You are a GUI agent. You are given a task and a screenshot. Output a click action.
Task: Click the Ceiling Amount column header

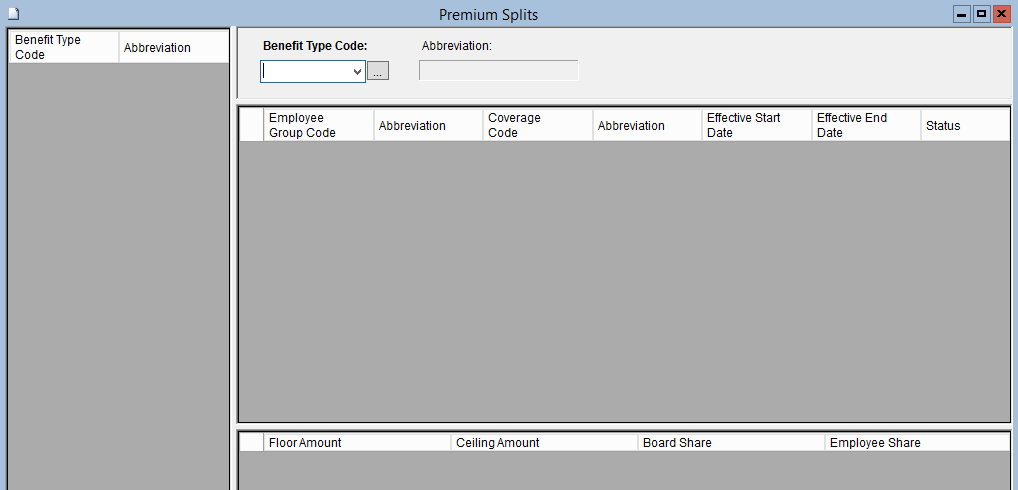coord(544,442)
